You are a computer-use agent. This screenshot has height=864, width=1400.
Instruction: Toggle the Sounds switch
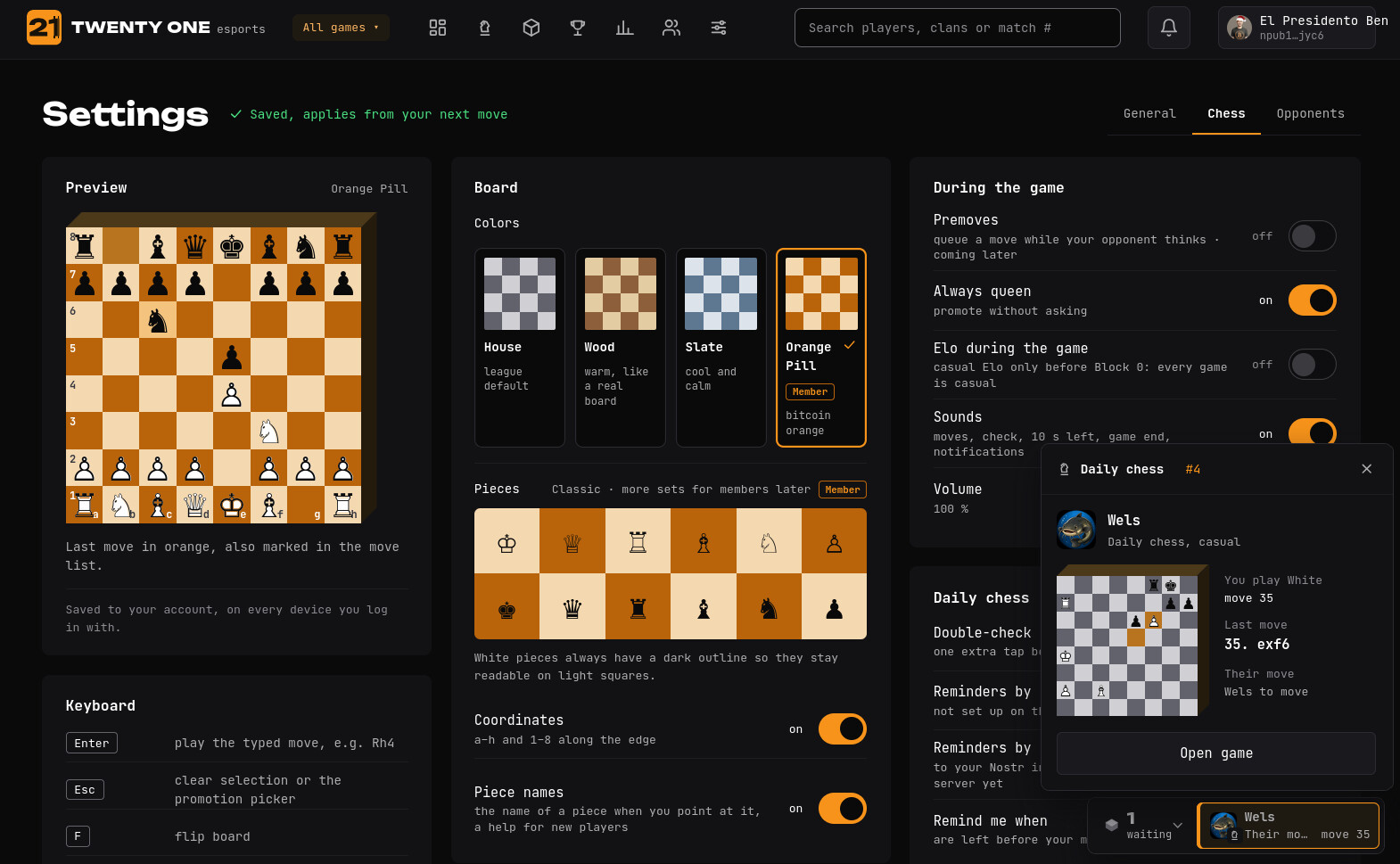(x=1312, y=432)
